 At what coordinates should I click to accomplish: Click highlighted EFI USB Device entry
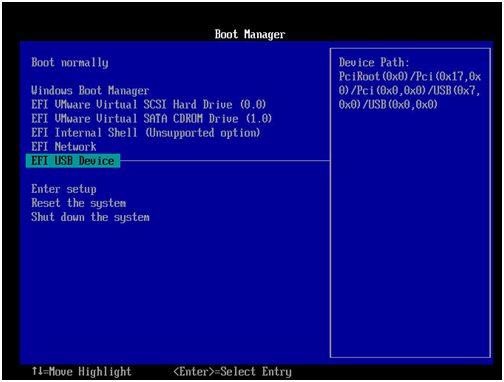click(73, 161)
